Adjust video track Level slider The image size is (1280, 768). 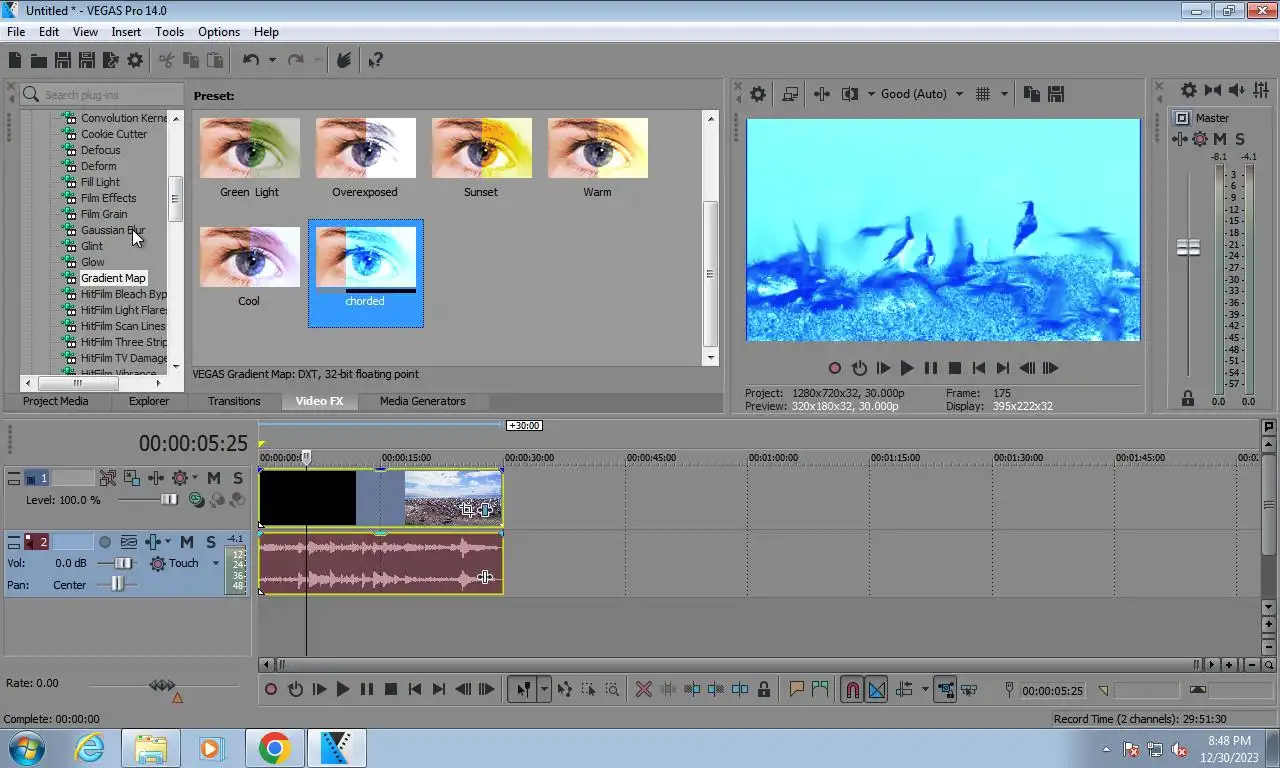point(169,499)
